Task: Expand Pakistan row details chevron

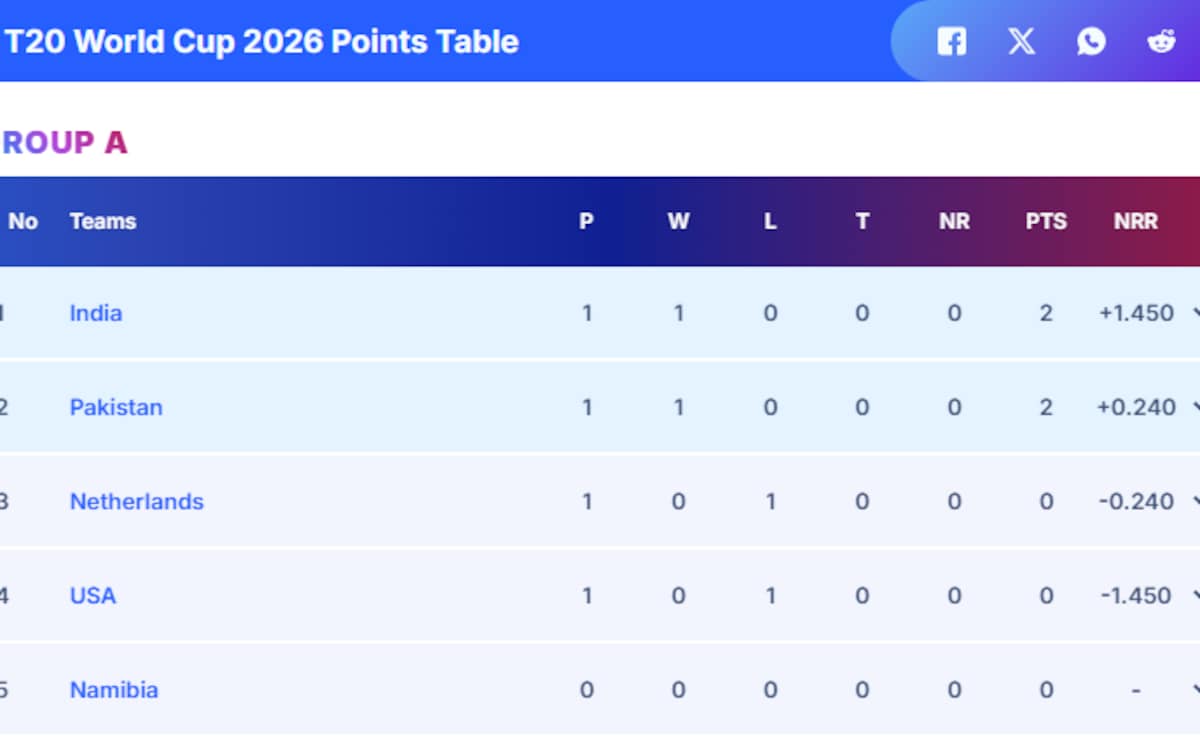Action: click(x=1196, y=407)
